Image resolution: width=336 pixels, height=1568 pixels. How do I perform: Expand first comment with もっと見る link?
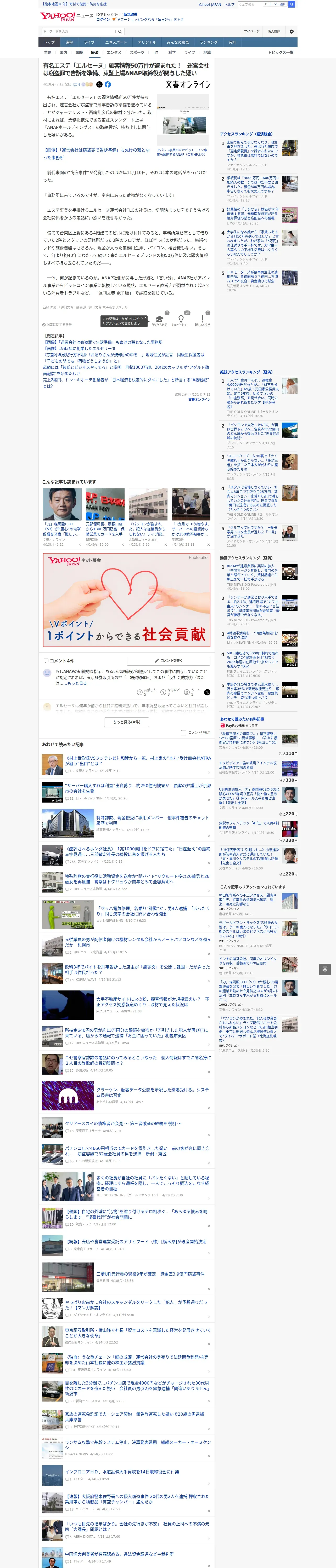(77, 684)
